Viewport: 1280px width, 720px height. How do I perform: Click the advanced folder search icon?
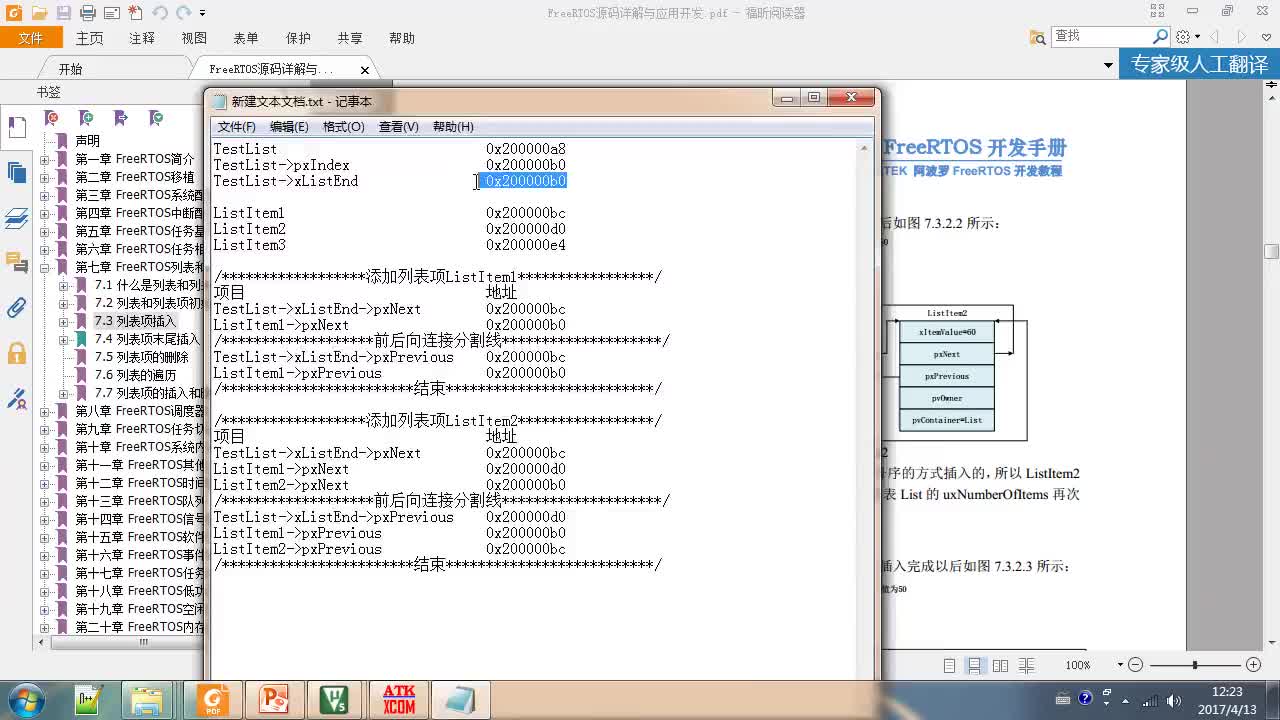coord(1038,37)
